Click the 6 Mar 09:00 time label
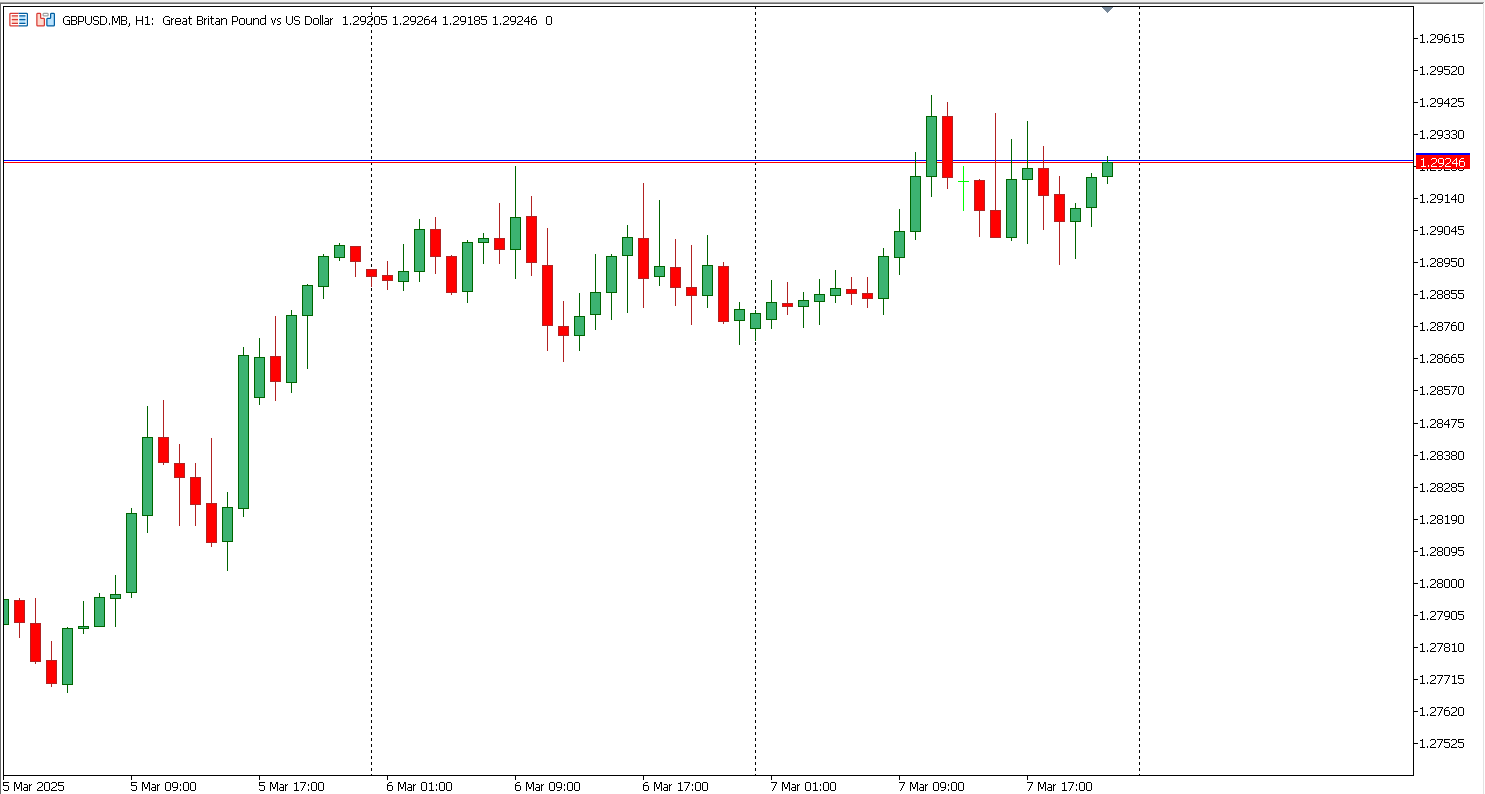This screenshot has width=1485, height=794. tap(547, 786)
